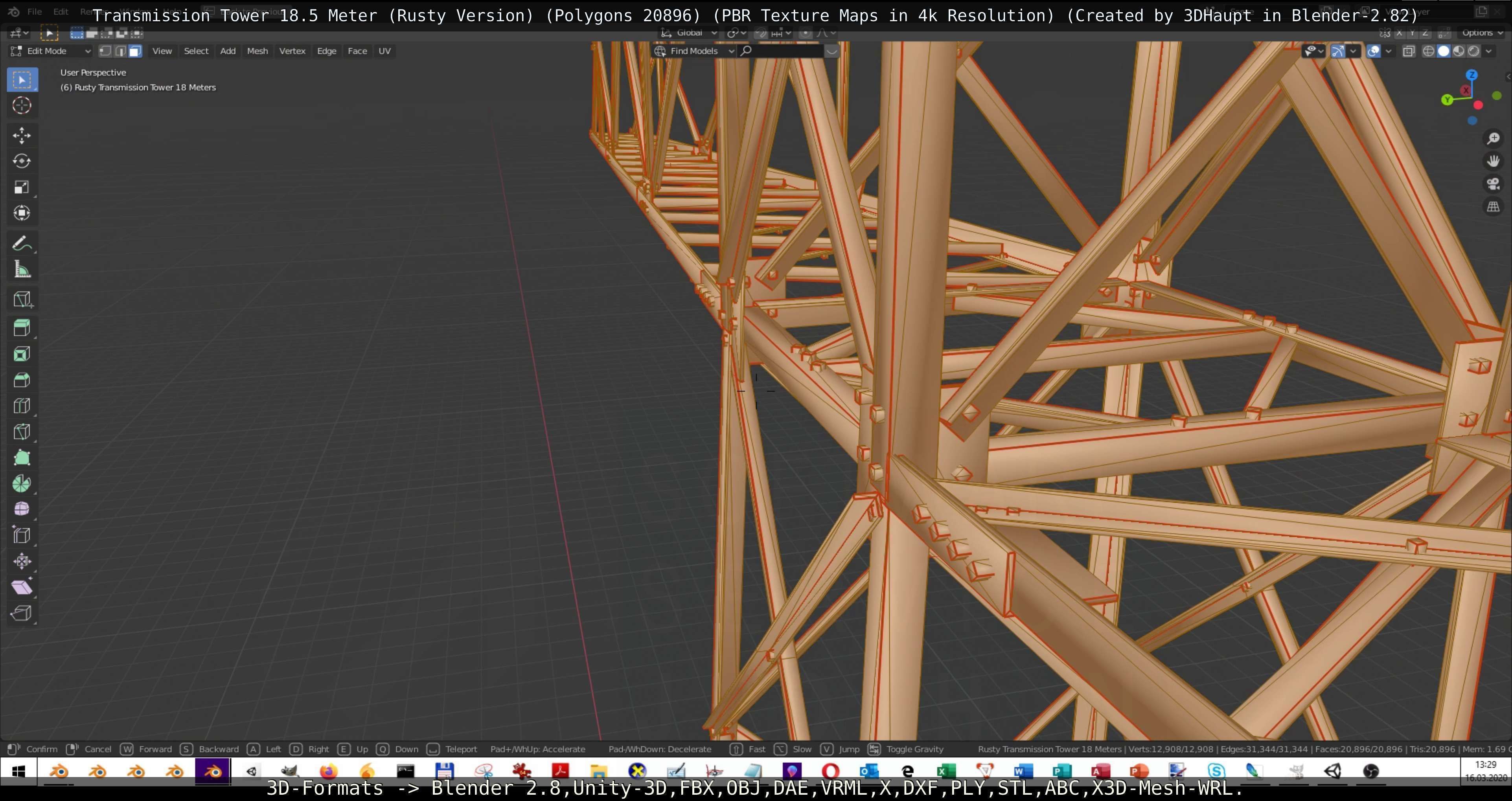The width and height of the screenshot is (1512, 801).
Task: Activate the Spin tool
Action: (x=22, y=483)
